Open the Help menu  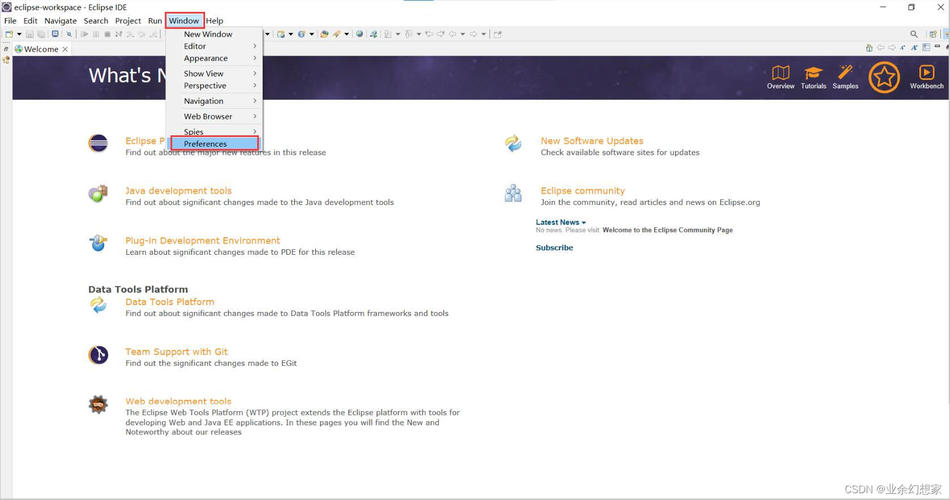pyautogui.click(x=214, y=21)
